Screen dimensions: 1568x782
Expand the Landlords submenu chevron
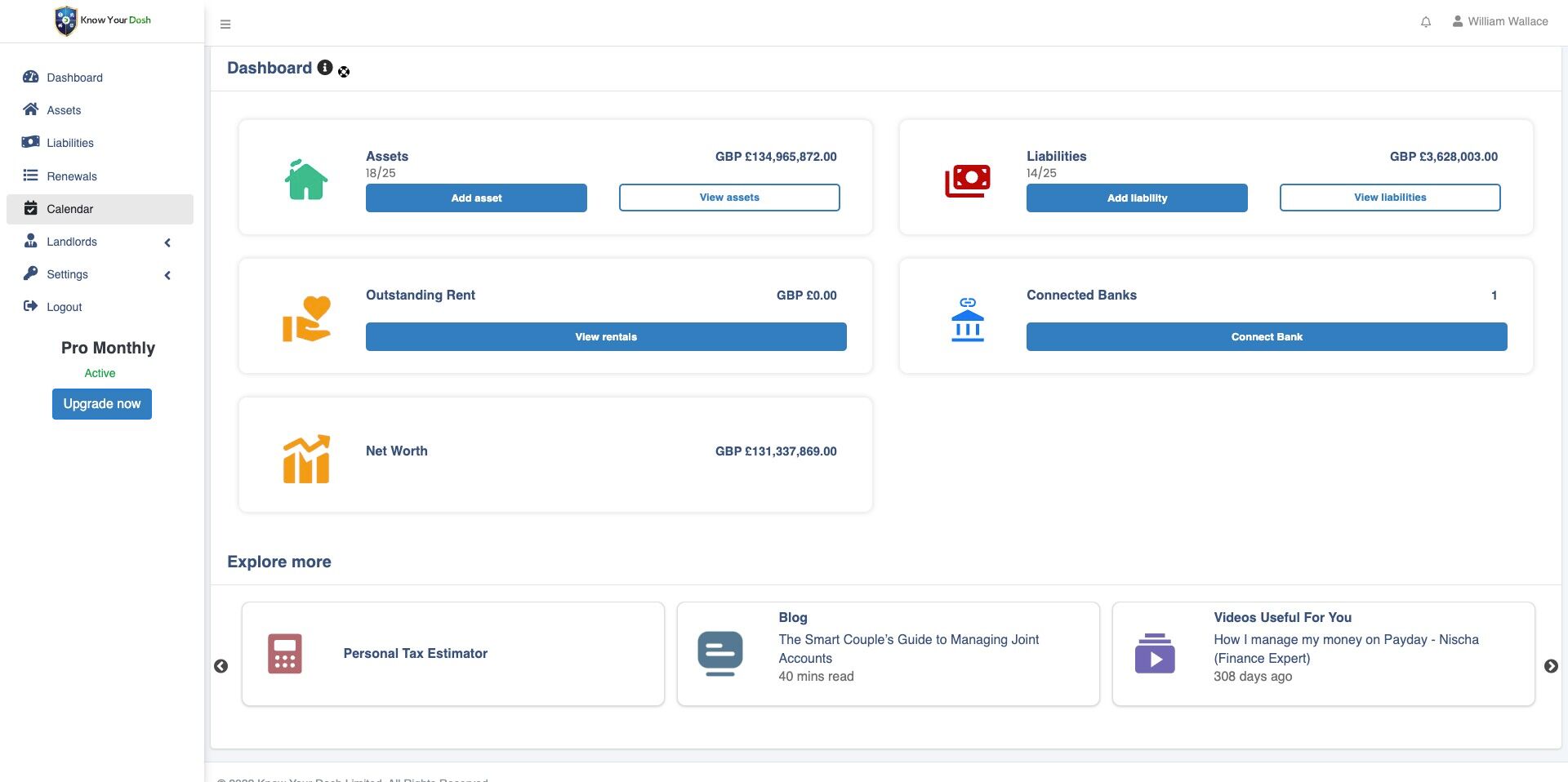pos(167,242)
